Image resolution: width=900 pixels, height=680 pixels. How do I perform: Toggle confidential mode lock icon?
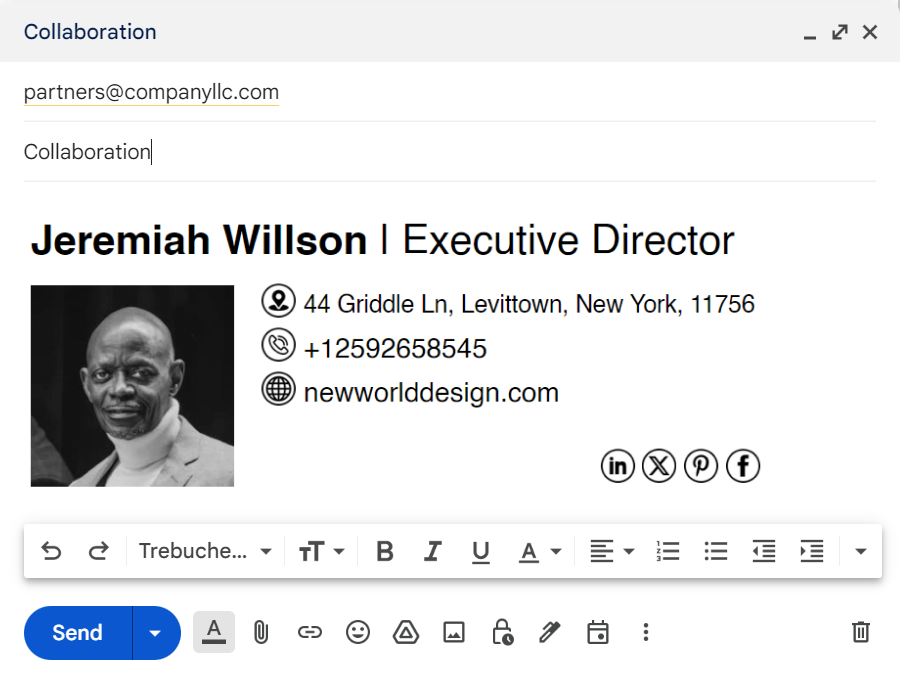click(x=502, y=632)
